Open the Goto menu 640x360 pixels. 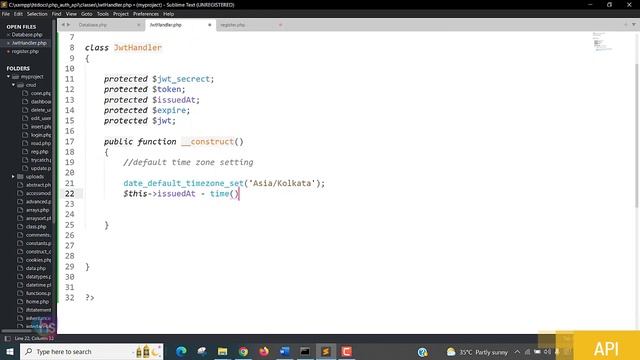(87, 14)
